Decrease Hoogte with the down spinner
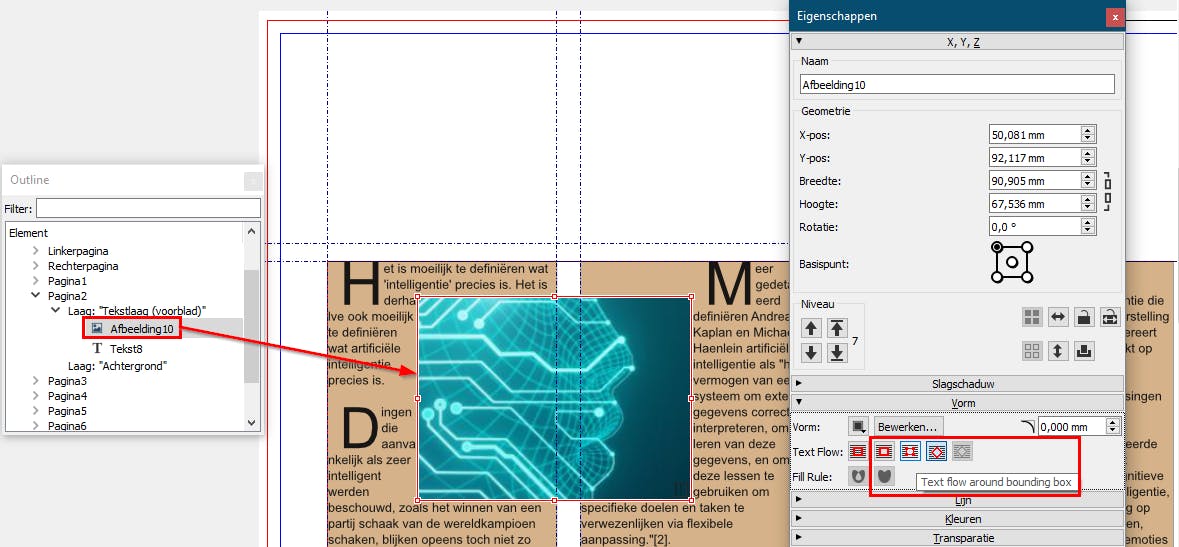Viewport: 1179px width, 547px height. pyautogui.click(x=1087, y=208)
